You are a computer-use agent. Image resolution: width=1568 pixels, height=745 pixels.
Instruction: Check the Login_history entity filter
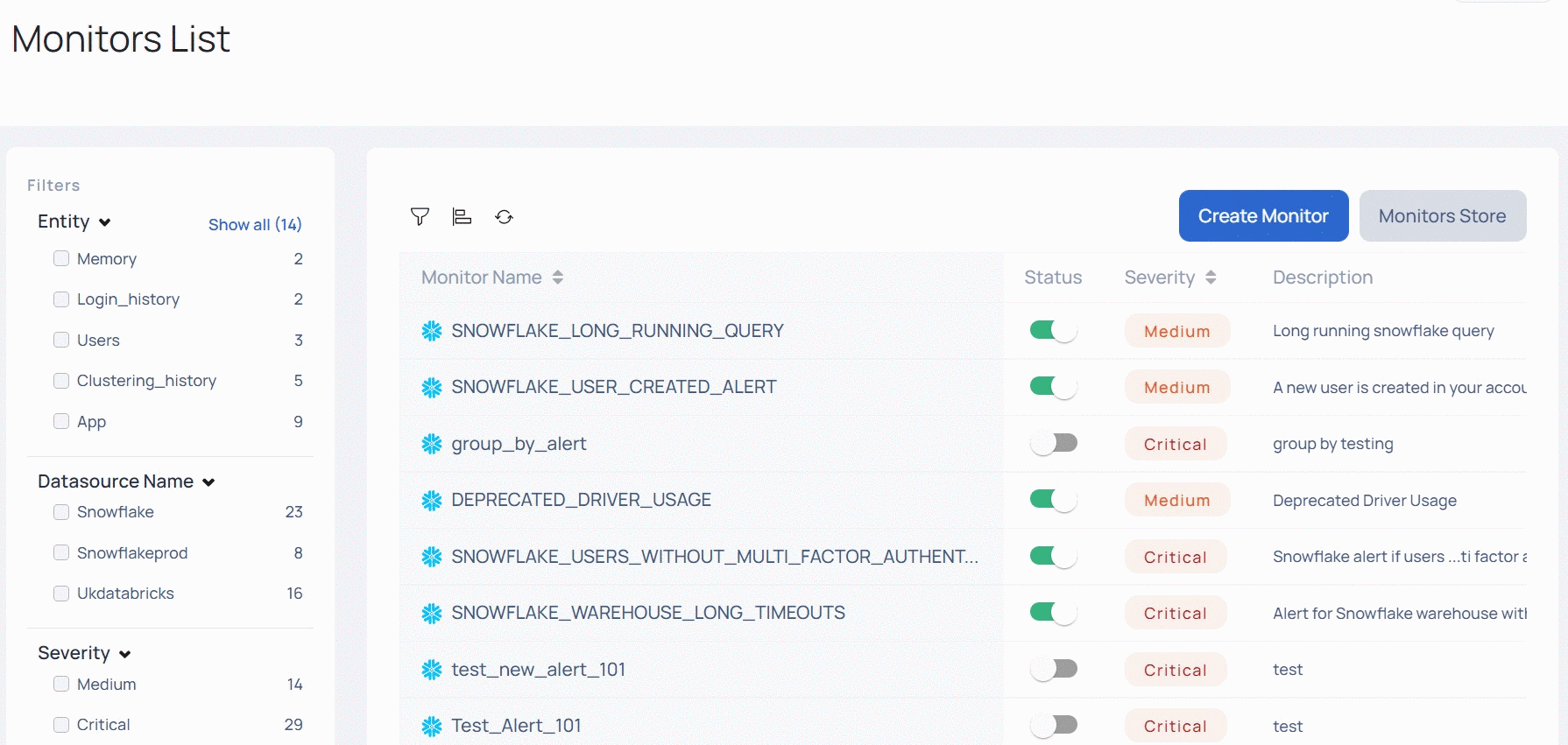[61, 299]
